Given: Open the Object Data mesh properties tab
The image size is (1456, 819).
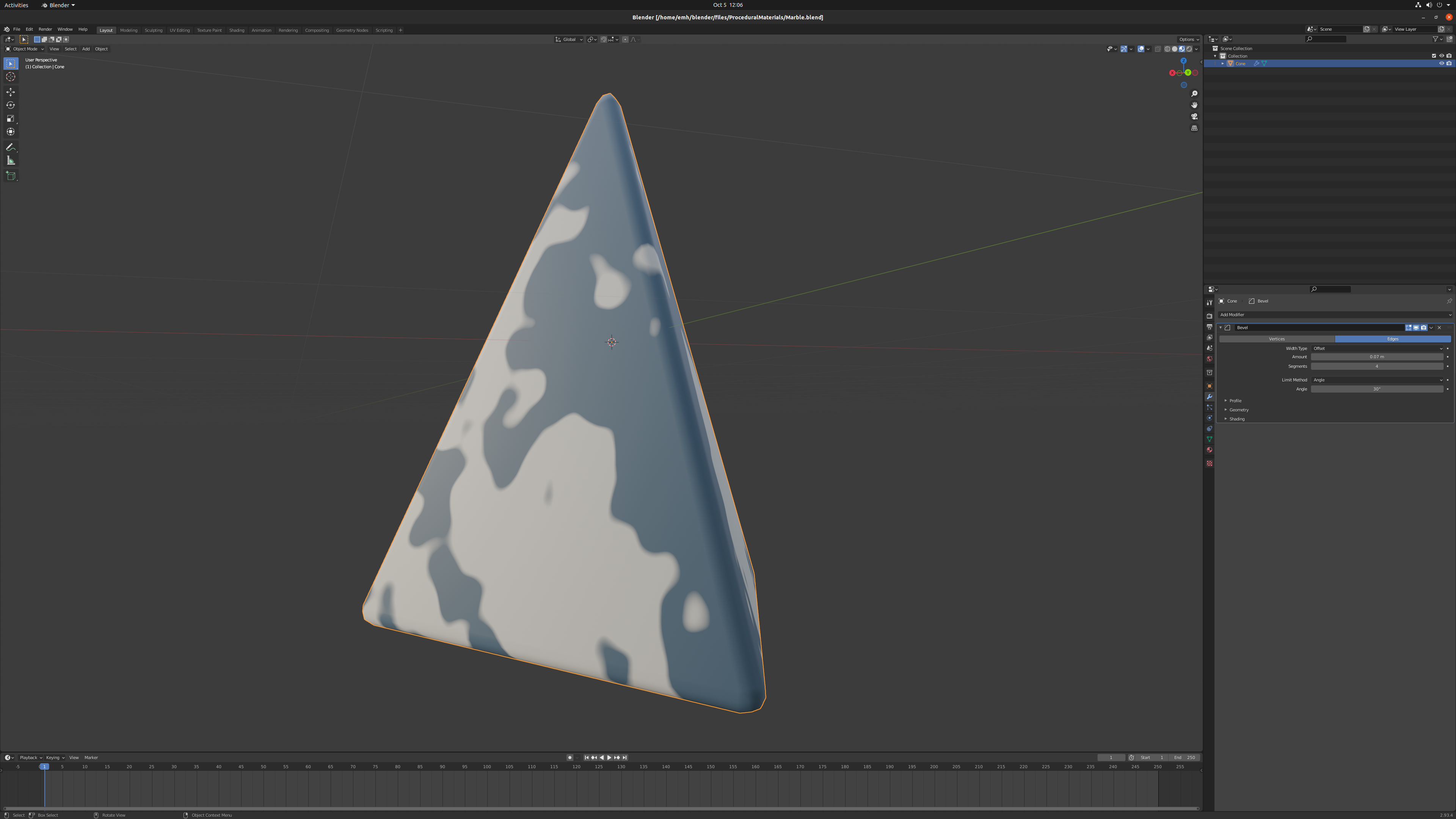Looking at the screenshot, I should 1209,439.
